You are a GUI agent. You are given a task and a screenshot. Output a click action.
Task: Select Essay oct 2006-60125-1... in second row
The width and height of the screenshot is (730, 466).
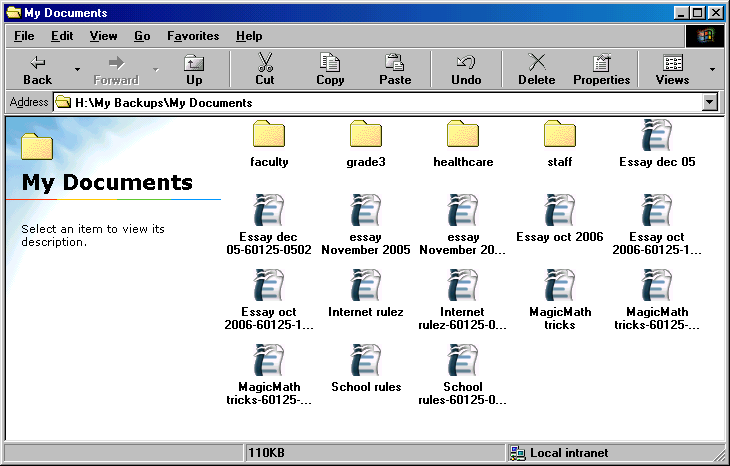[x=657, y=224]
